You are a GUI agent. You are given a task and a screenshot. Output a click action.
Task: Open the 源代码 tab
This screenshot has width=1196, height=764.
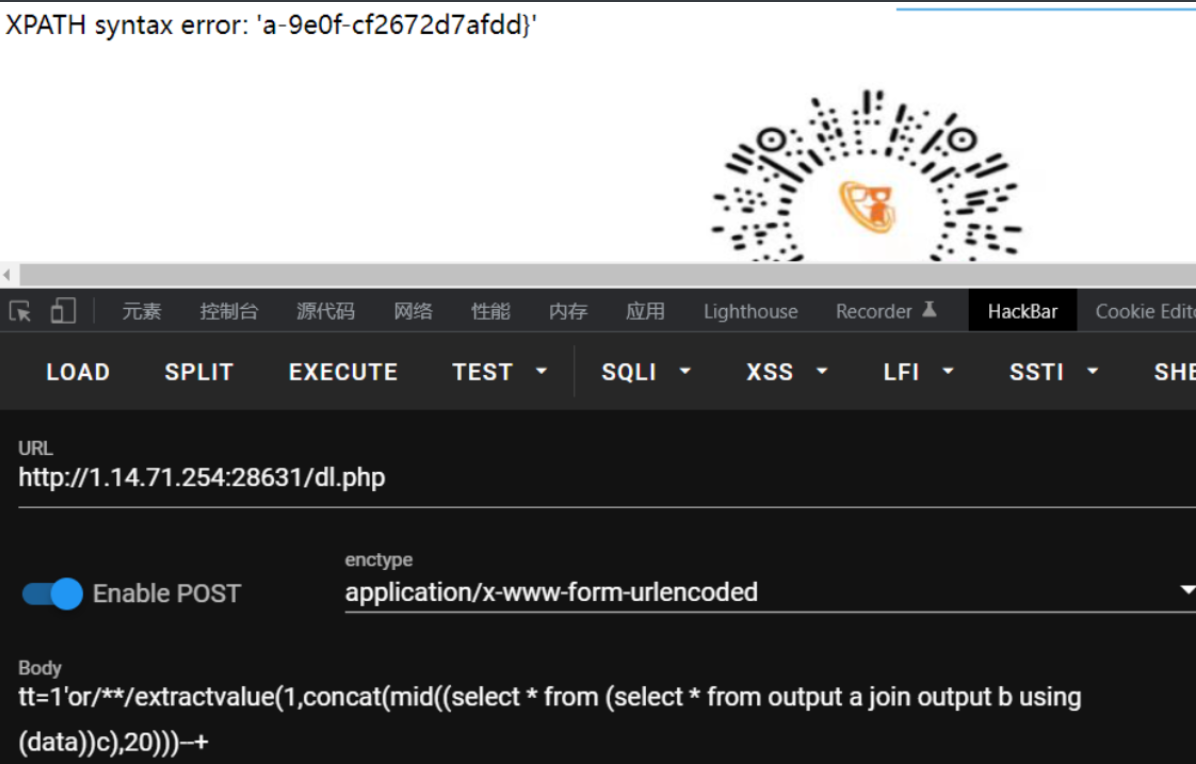[326, 311]
